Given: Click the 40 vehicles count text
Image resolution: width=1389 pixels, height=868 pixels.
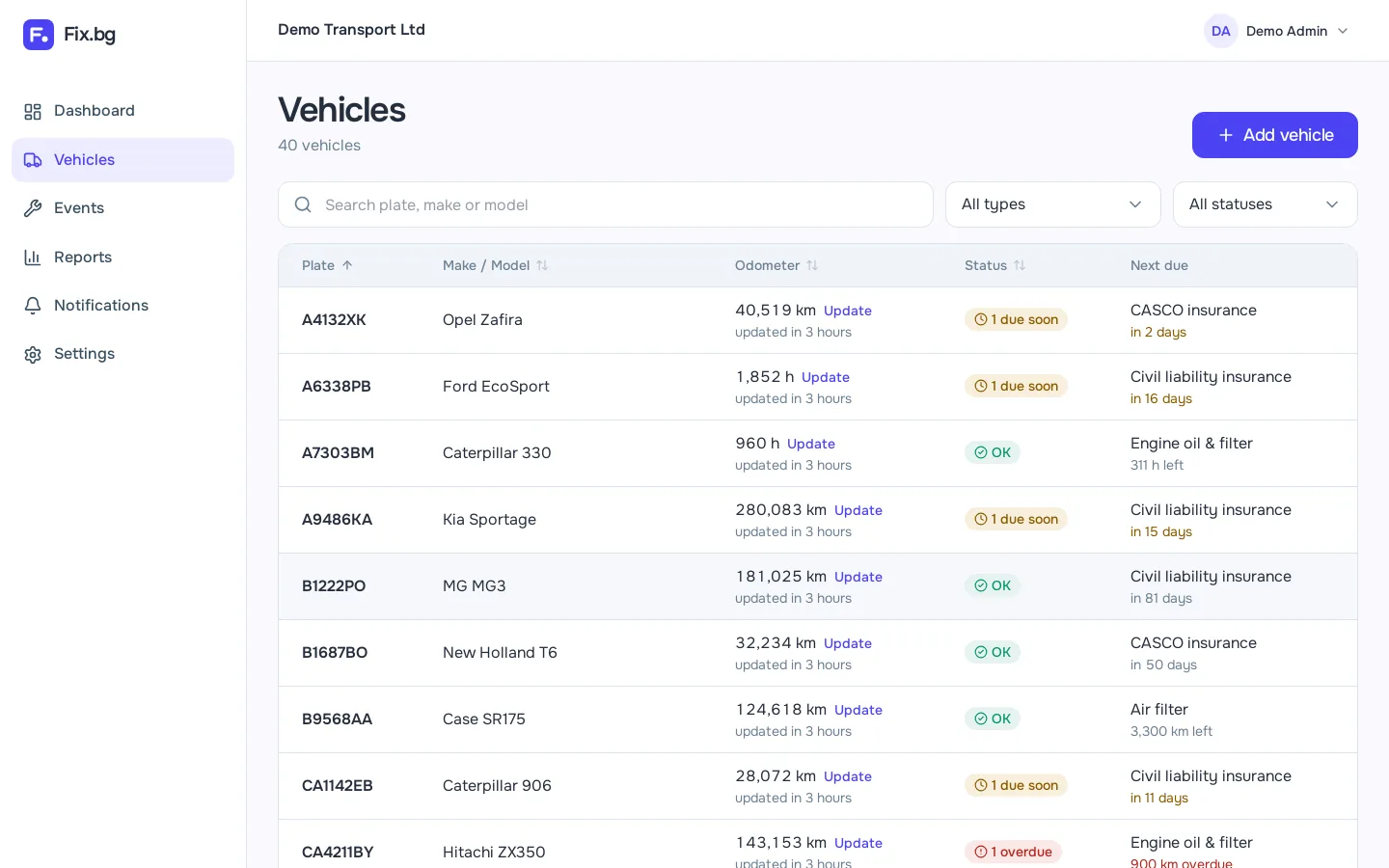Looking at the screenshot, I should pyautogui.click(x=319, y=146).
